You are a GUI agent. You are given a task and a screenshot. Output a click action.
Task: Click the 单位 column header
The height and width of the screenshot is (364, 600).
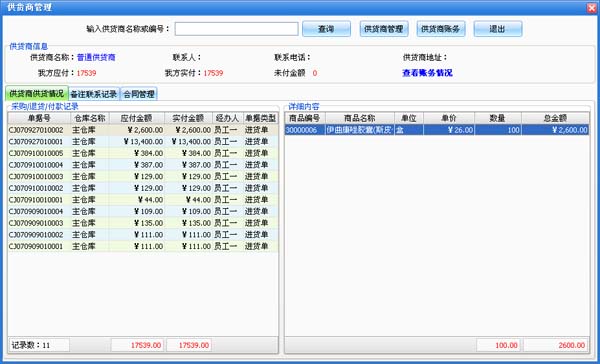pyautogui.click(x=409, y=118)
